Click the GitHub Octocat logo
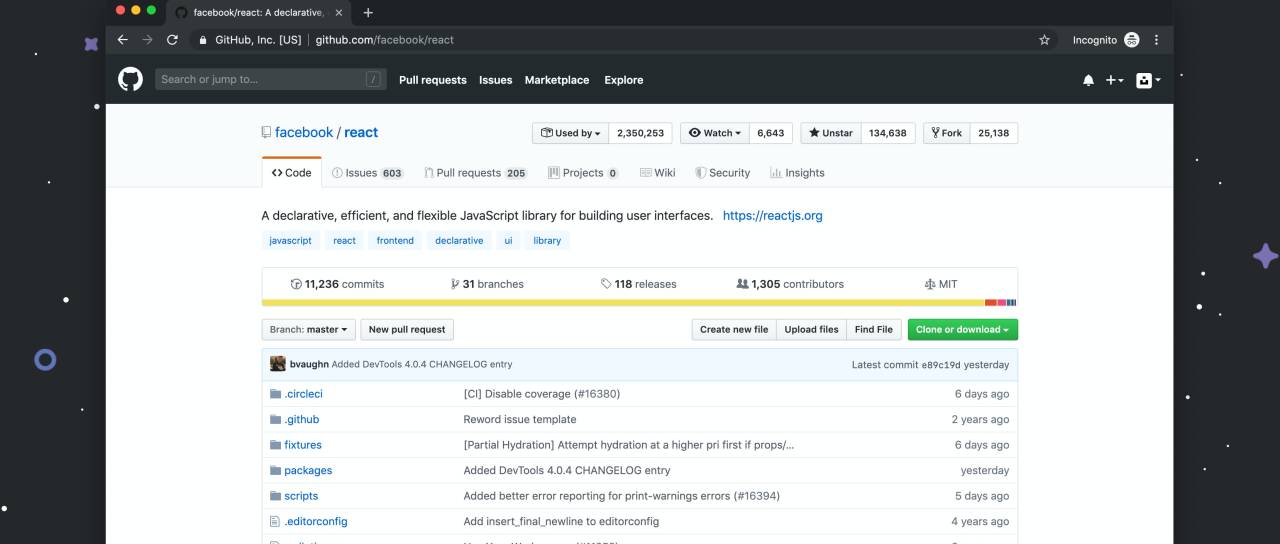1280x544 pixels. pyautogui.click(x=131, y=80)
